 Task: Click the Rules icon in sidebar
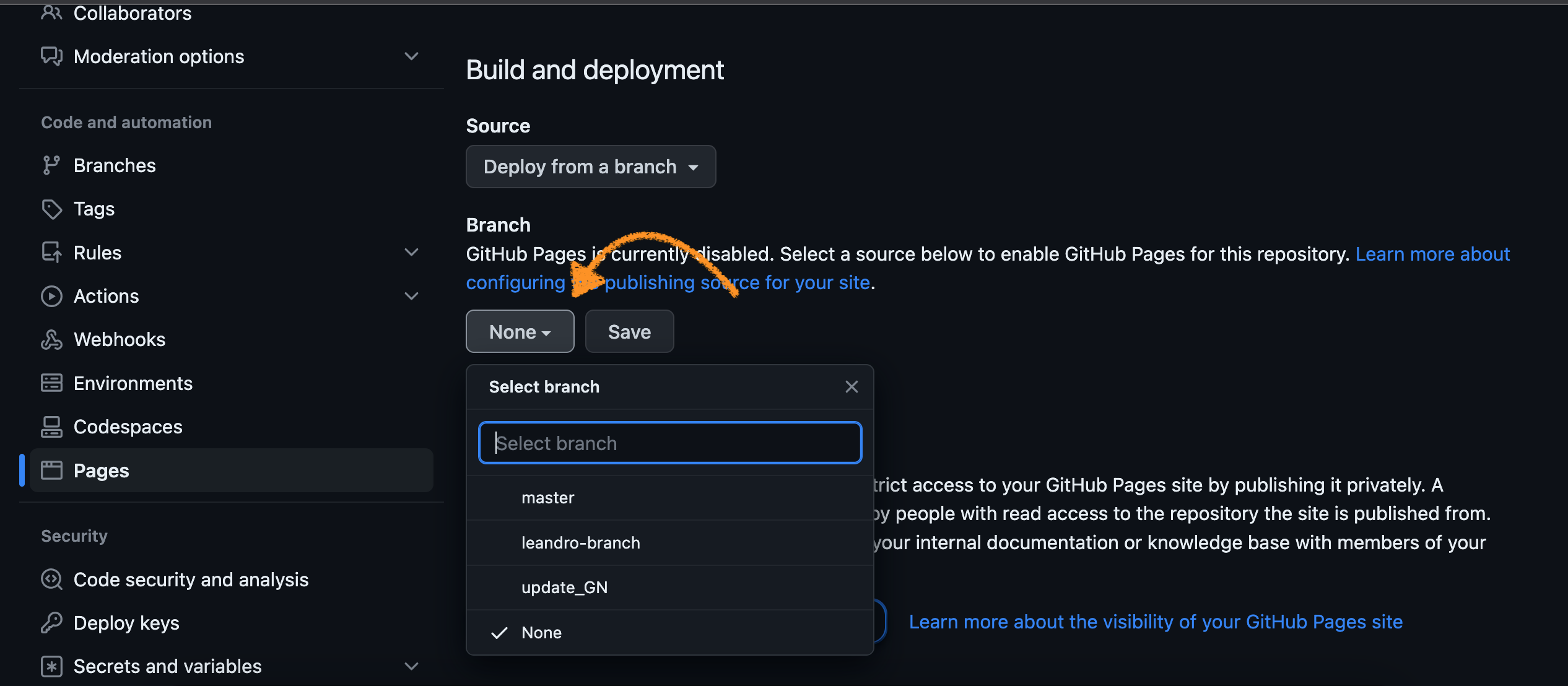pyautogui.click(x=51, y=253)
